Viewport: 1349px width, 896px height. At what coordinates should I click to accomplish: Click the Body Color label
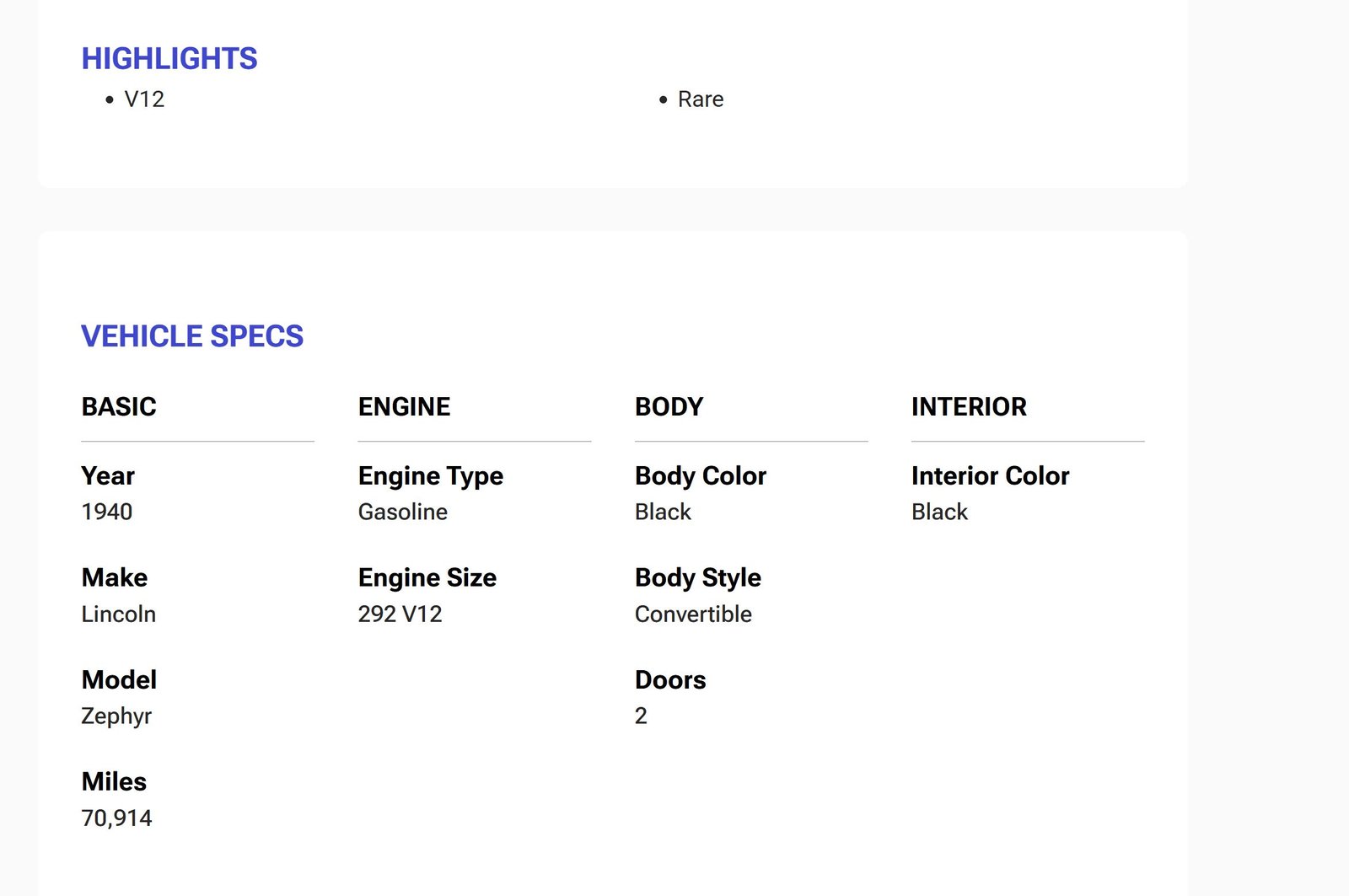[x=701, y=476]
